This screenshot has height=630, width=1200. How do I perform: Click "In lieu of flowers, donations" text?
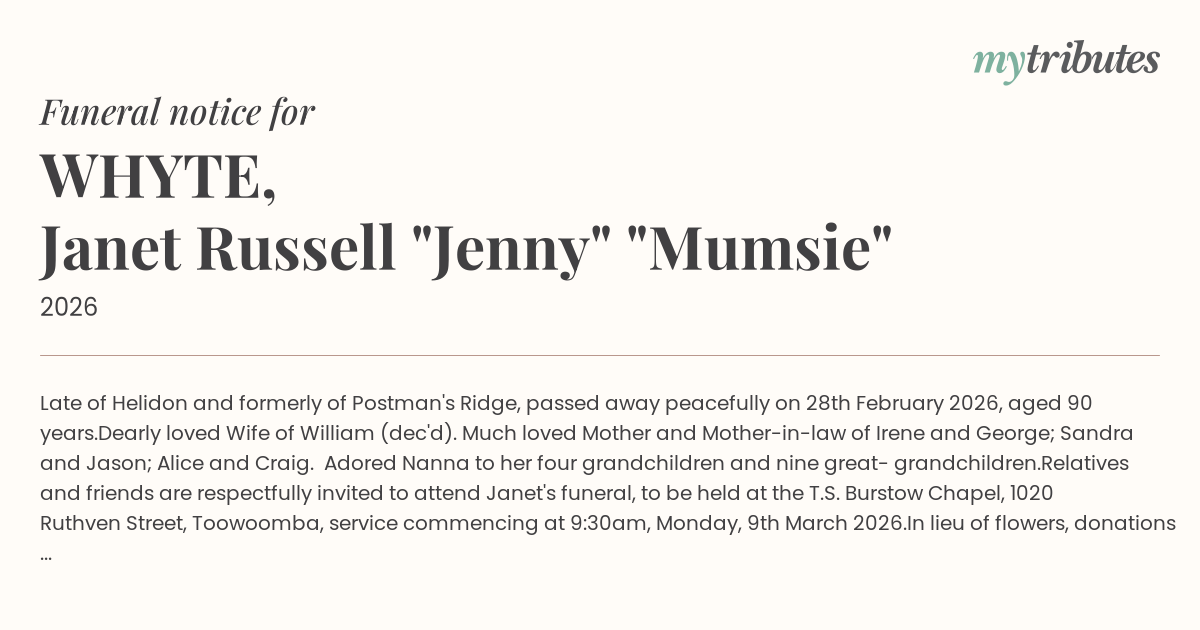pos(1041,523)
